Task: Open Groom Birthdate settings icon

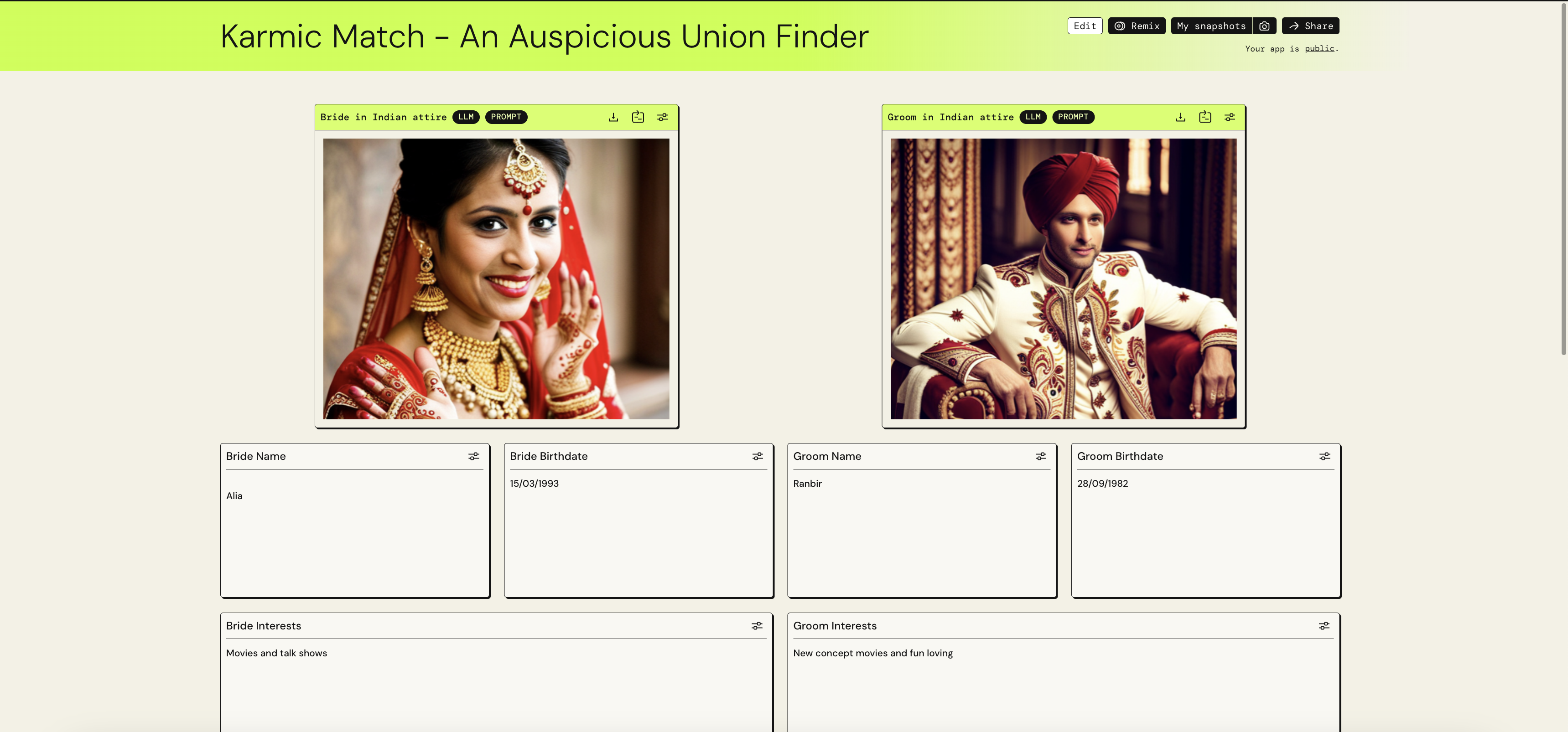Action: [1324, 456]
